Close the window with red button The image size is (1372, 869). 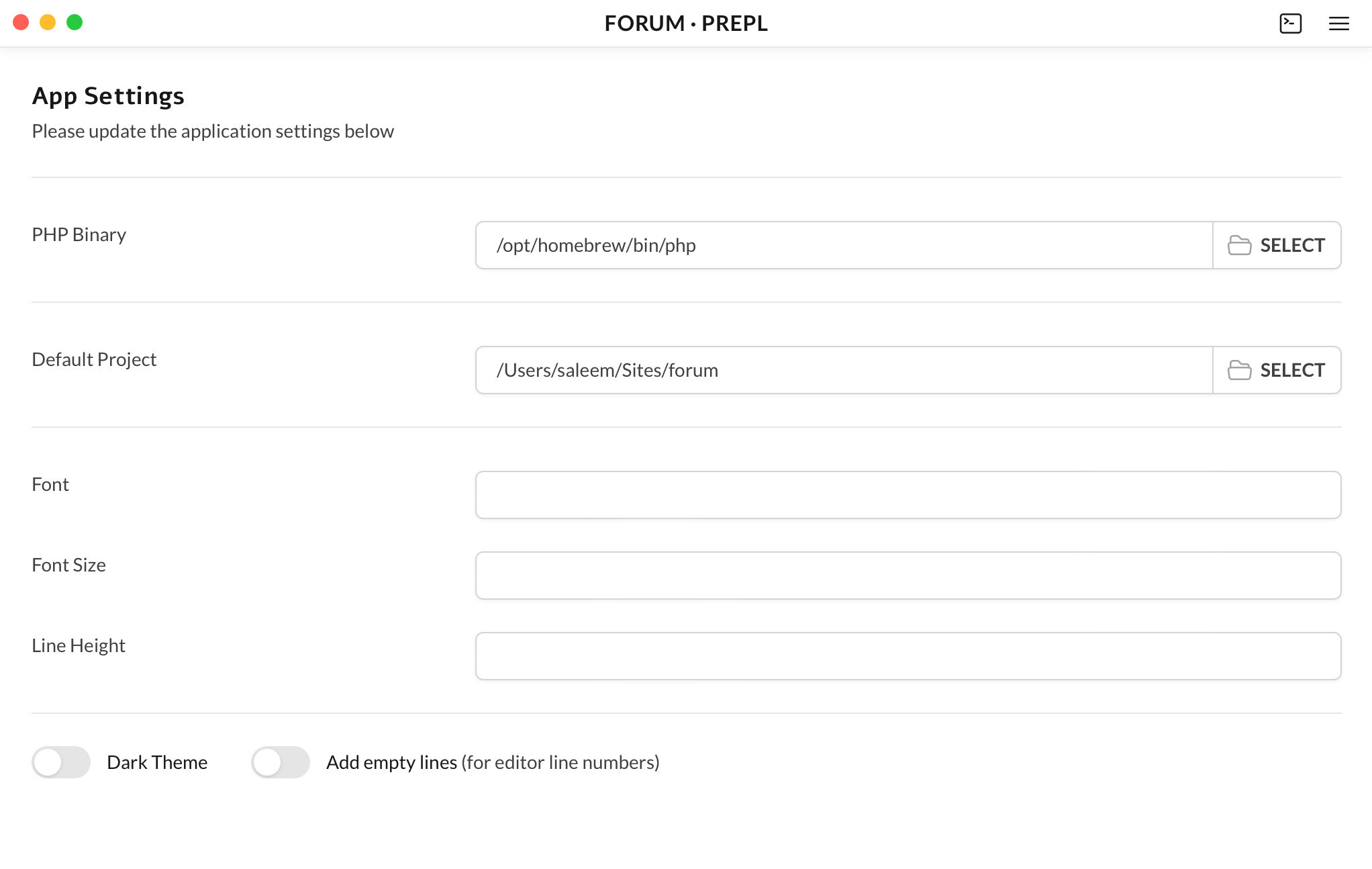pyautogui.click(x=21, y=23)
